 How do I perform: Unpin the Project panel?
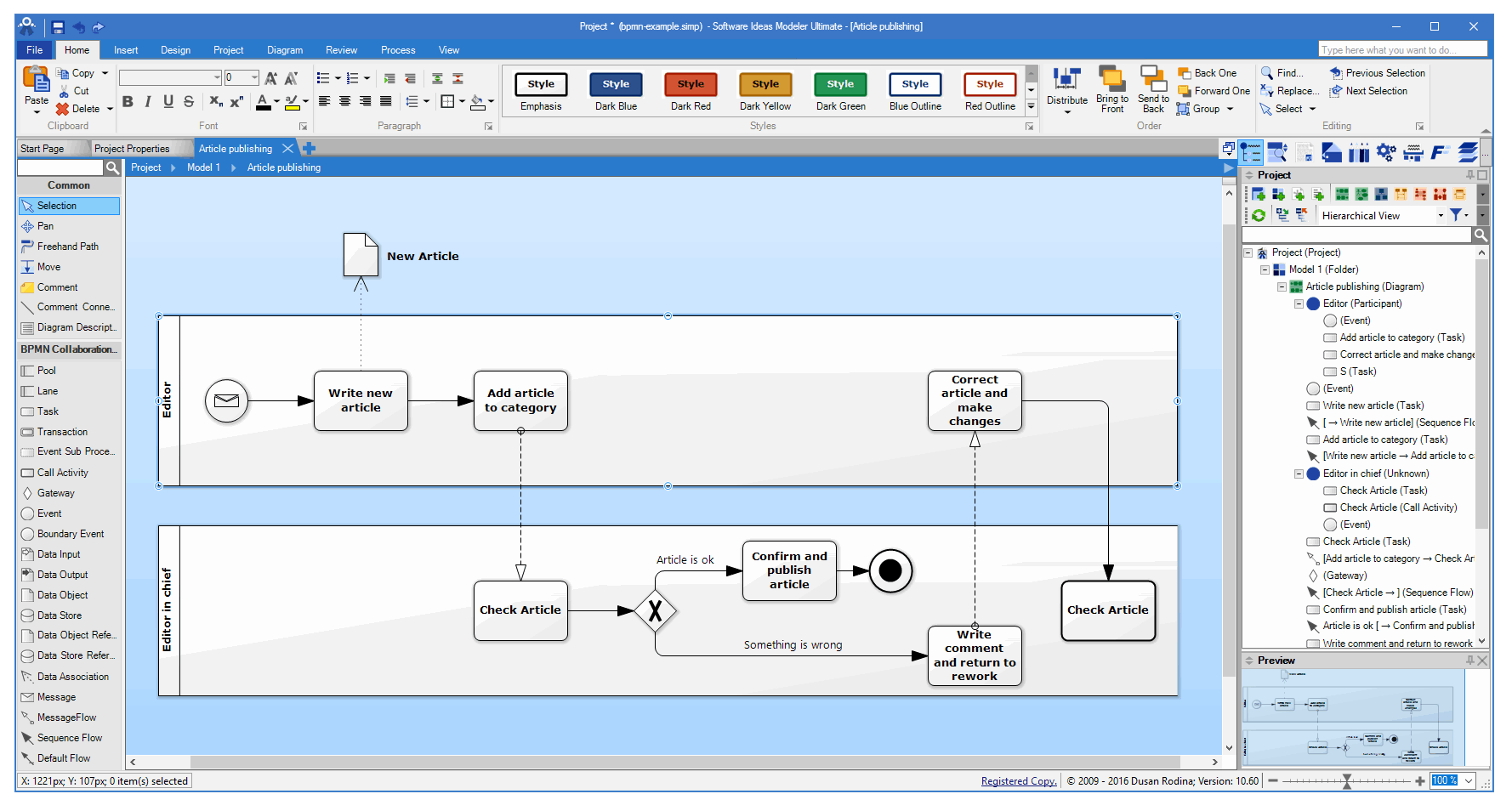tap(1471, 174)
